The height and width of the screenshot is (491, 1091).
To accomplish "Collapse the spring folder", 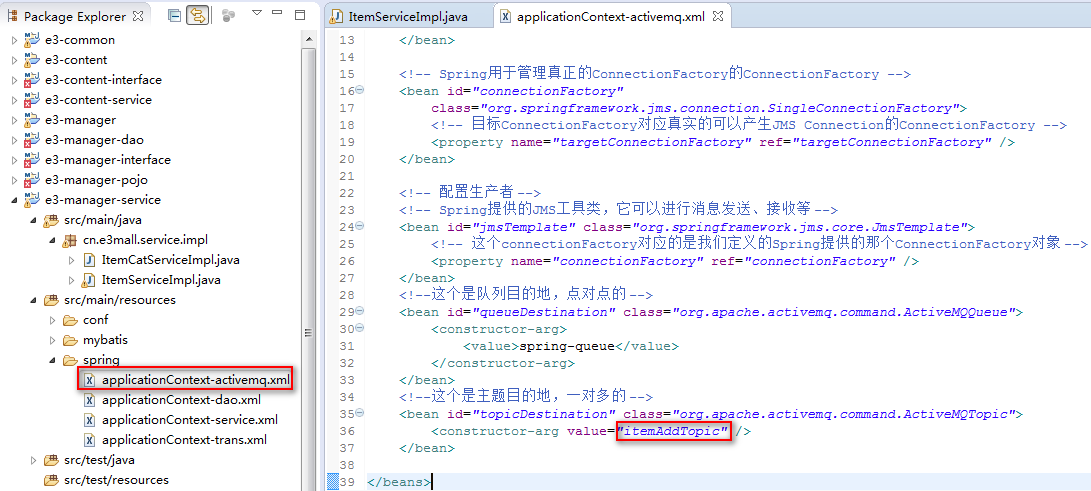I will pyautogui.click(x=53, y=360).
